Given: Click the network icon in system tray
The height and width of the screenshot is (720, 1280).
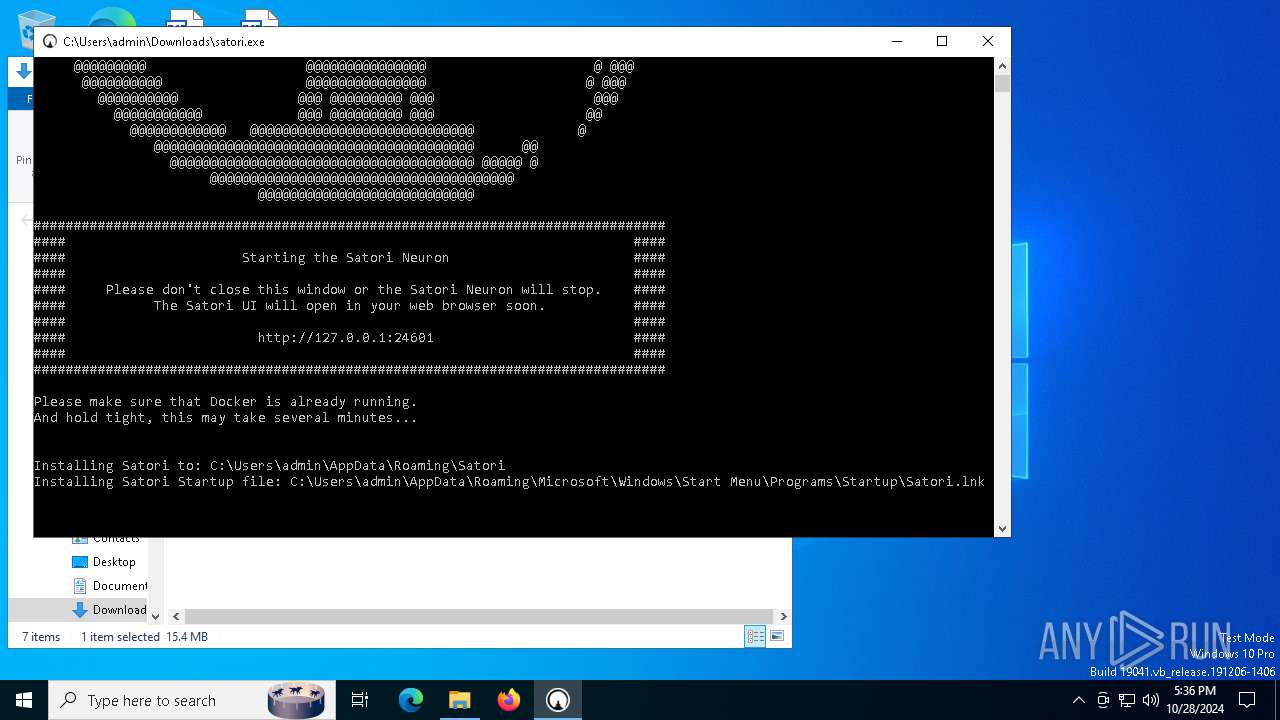Looking at the screenshot, I should pyautogui.click(x=1126, y=700).
